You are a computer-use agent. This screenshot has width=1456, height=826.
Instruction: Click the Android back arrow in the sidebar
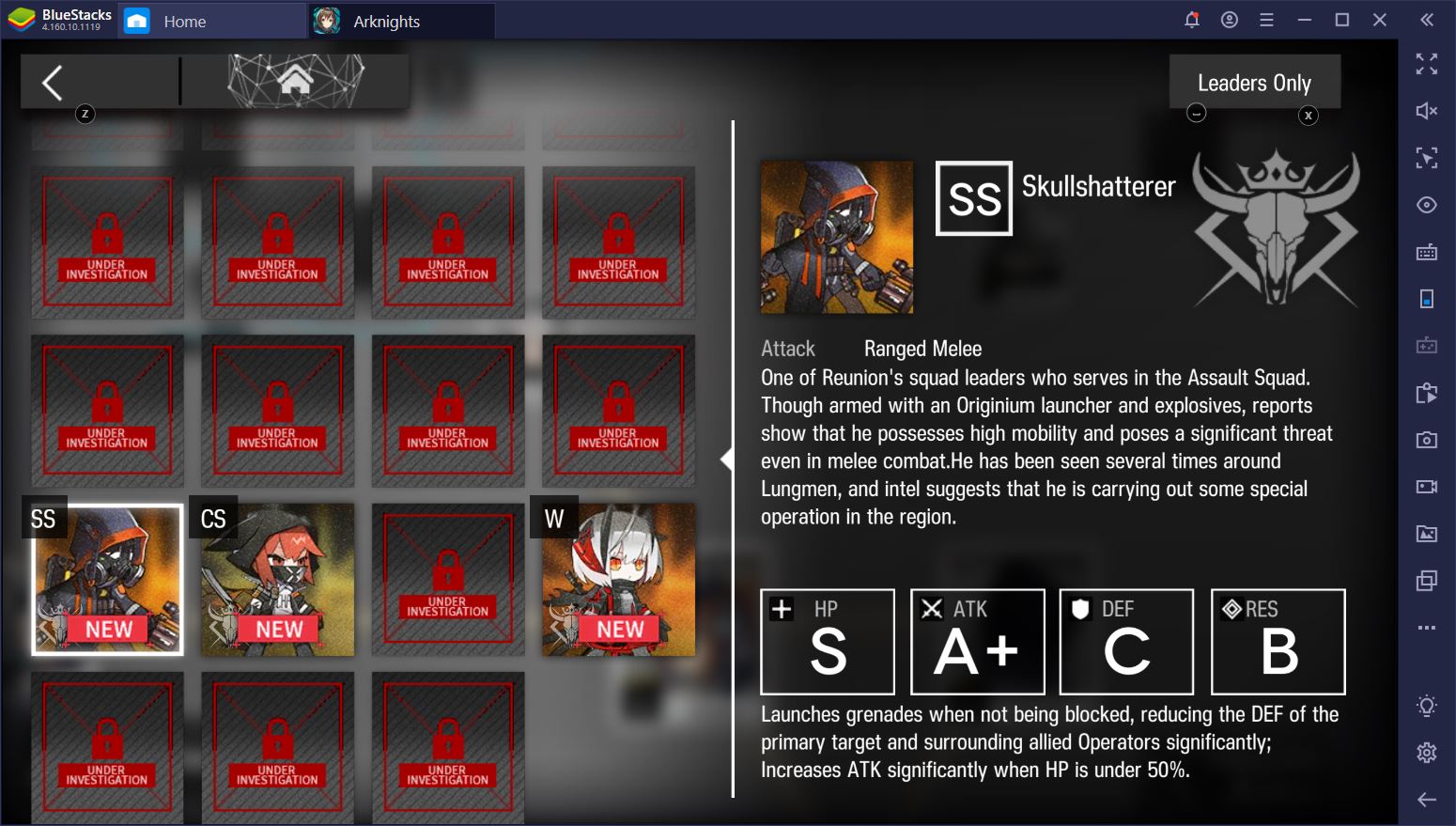[x=1427, y=800]
